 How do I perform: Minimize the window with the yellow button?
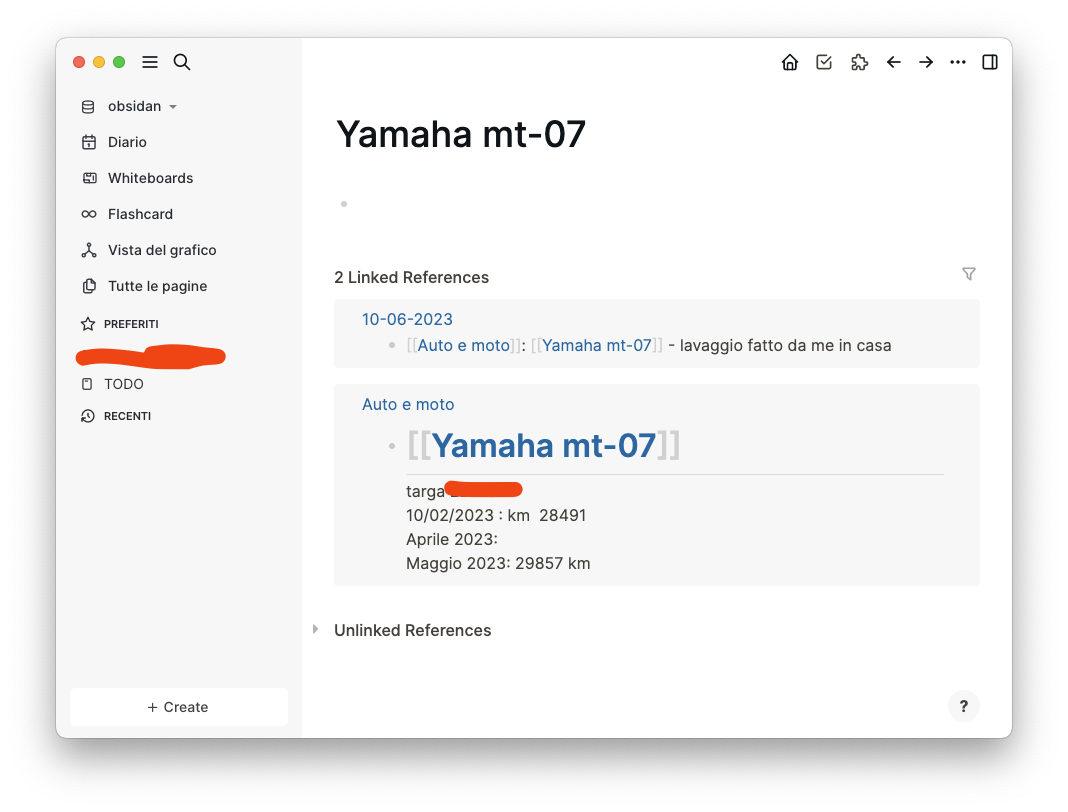point(99,62)
